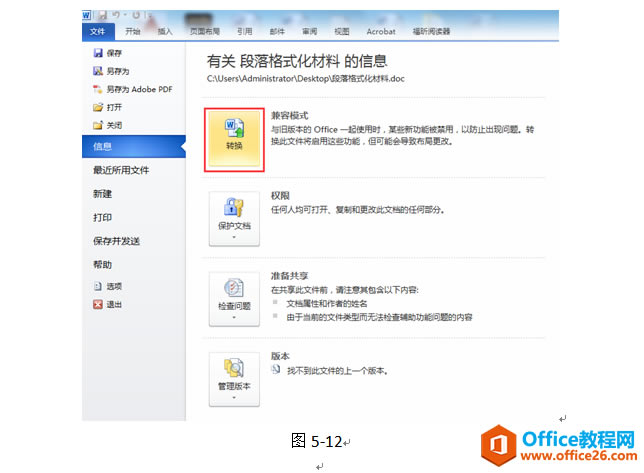Click the Undo arrow in title bar
This screenshot has height=473, width=644.
[116, 16]
